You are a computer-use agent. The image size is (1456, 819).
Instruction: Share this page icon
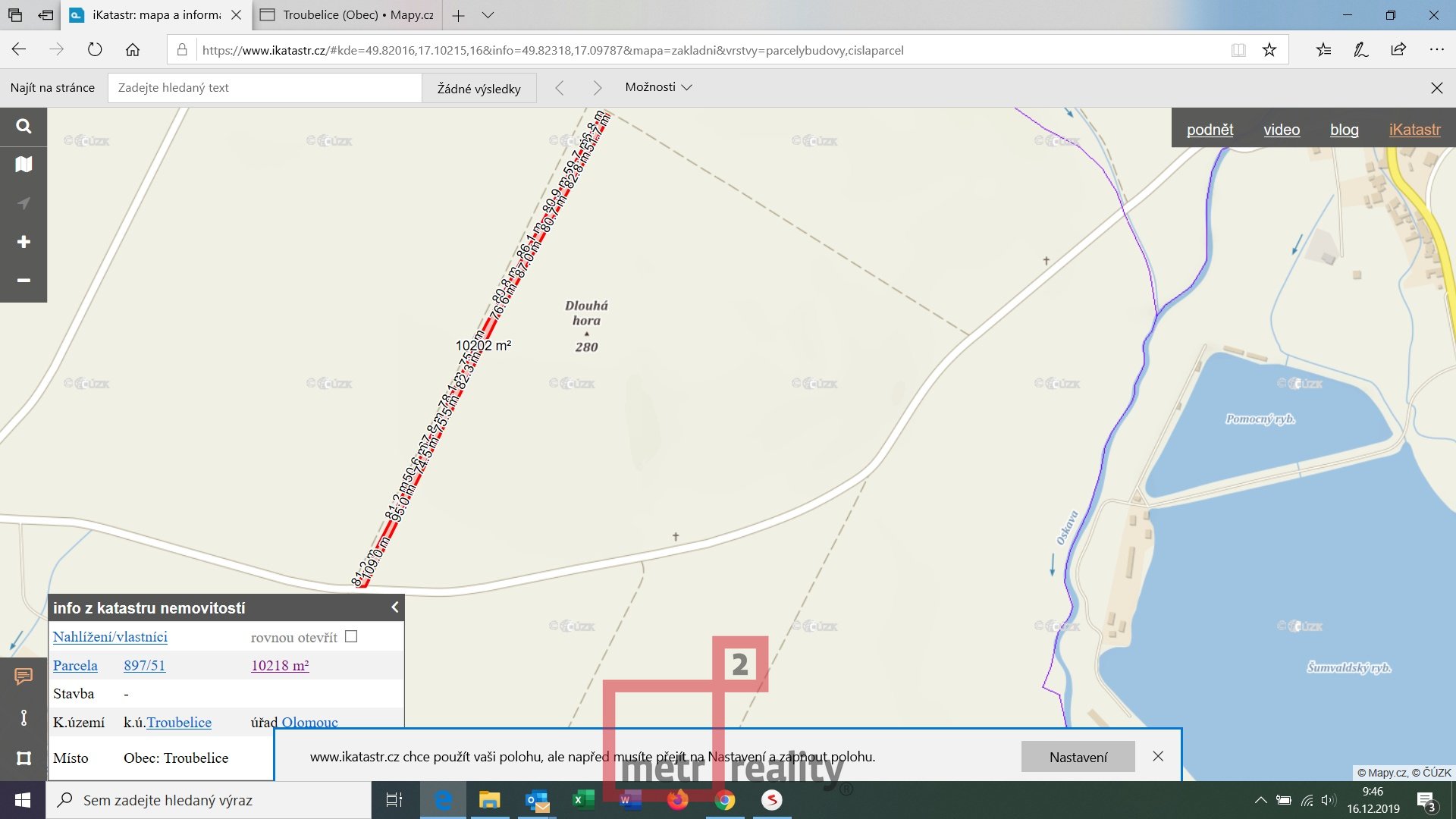(x=1398, y=50)
